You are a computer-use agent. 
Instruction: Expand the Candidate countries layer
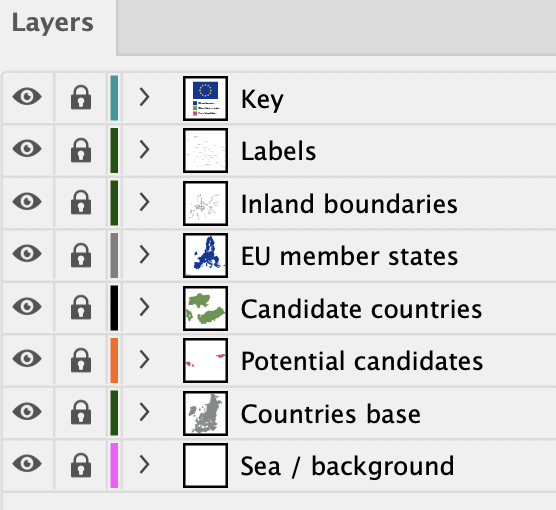click(x=144, y=307)
